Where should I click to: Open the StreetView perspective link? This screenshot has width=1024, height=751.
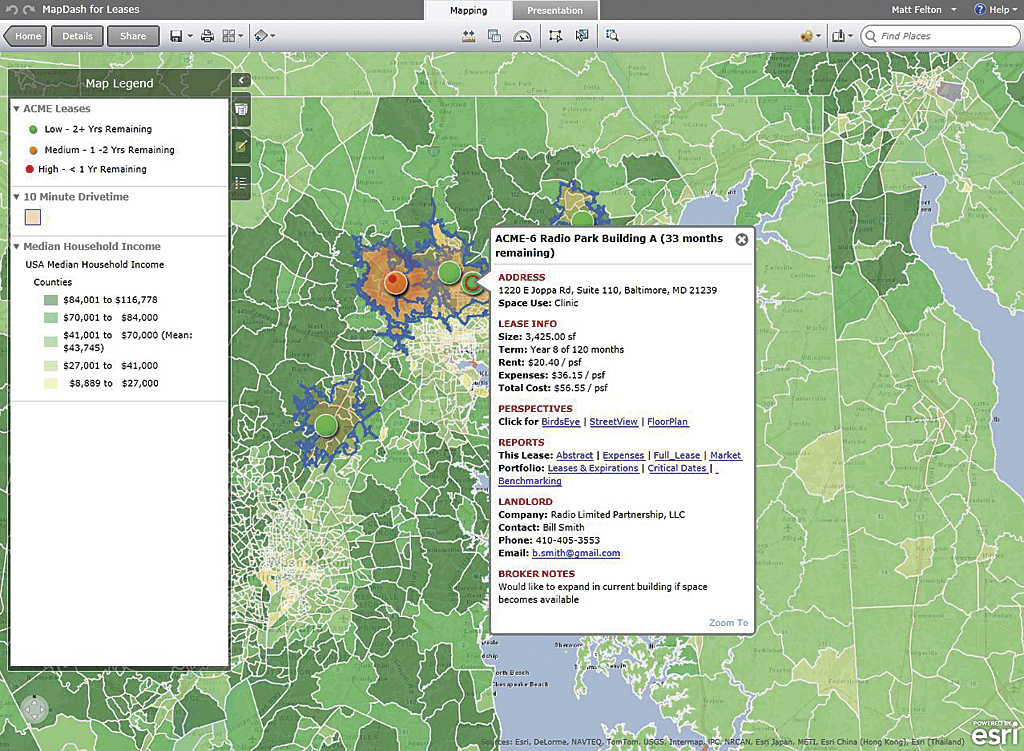coord(613,422)
